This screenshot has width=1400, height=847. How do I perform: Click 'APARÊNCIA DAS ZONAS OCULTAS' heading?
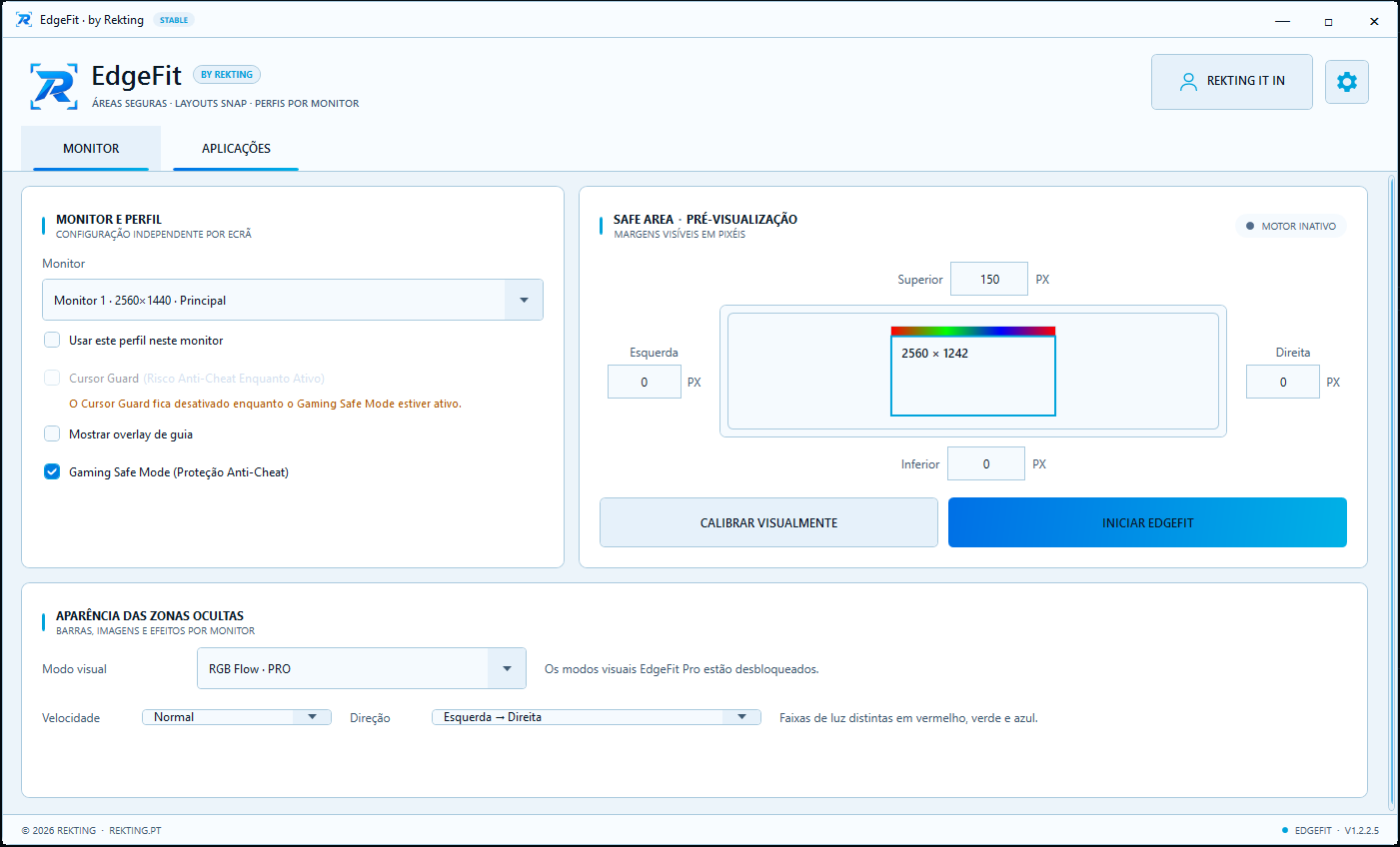click(x=150, y=616)
